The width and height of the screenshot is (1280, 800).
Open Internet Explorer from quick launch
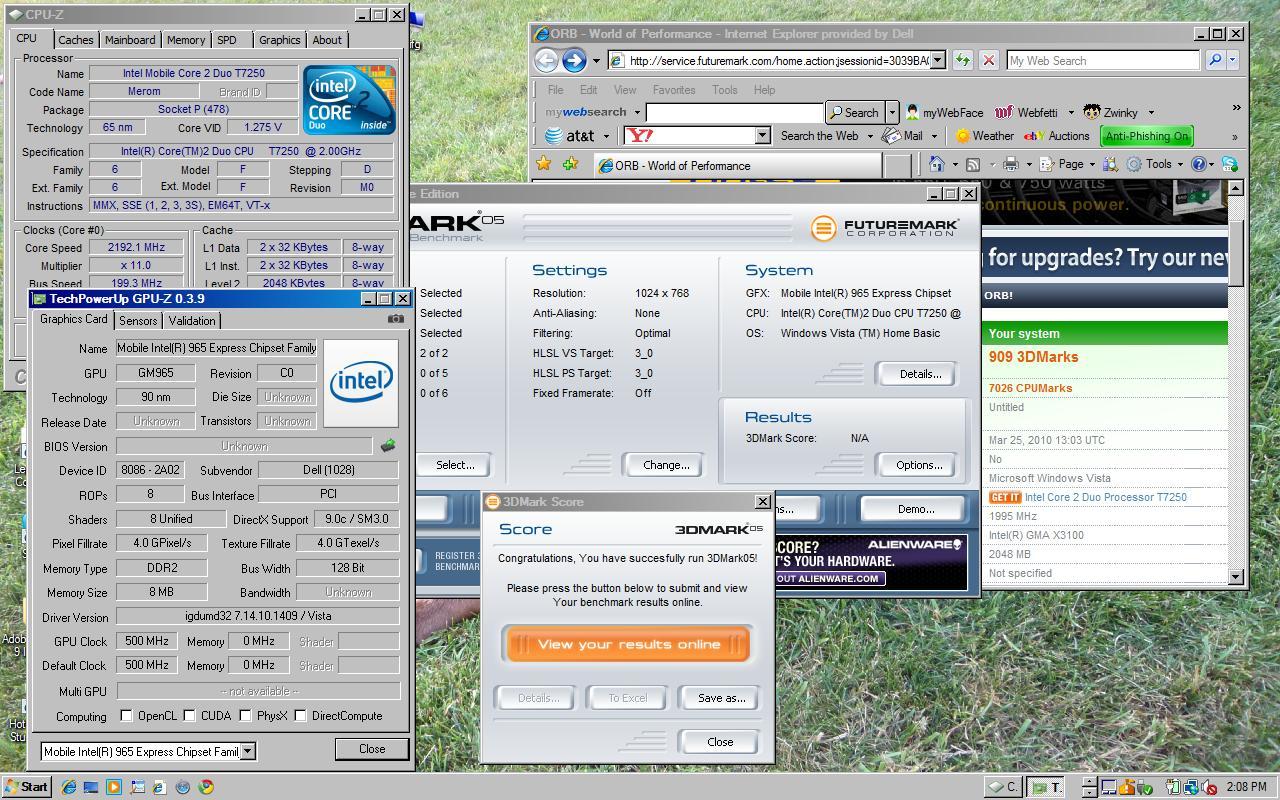click(68, 787)
